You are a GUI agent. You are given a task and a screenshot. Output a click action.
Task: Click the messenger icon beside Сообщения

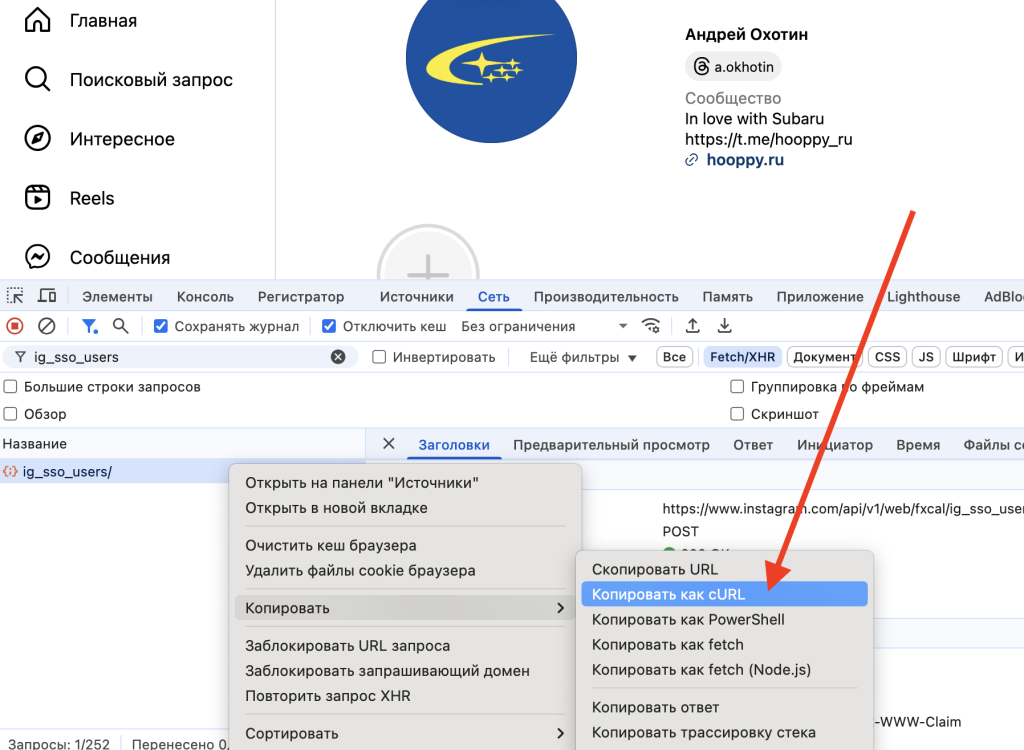37,257
